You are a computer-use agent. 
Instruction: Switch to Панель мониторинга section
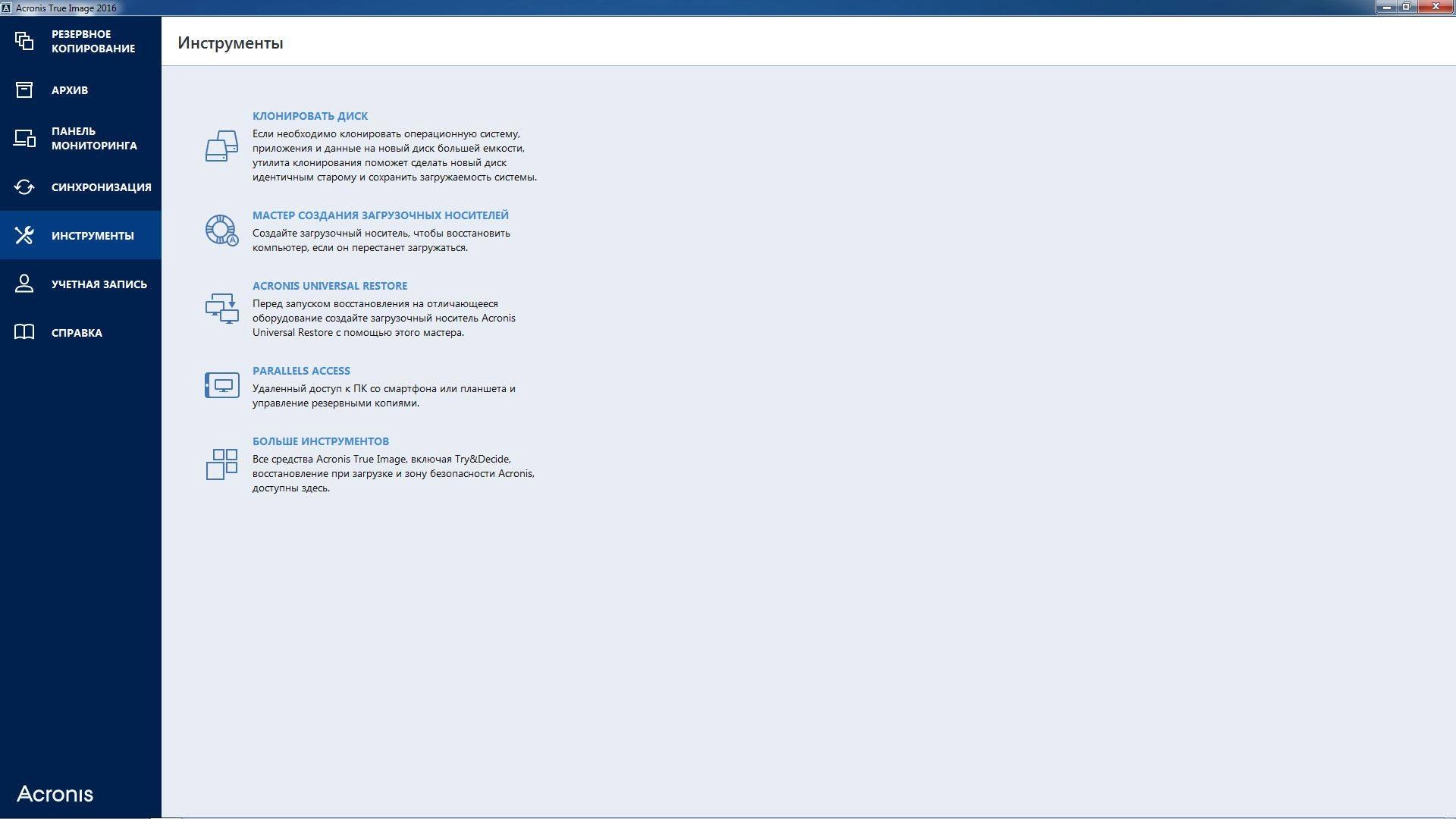click(x=80, y=138)
